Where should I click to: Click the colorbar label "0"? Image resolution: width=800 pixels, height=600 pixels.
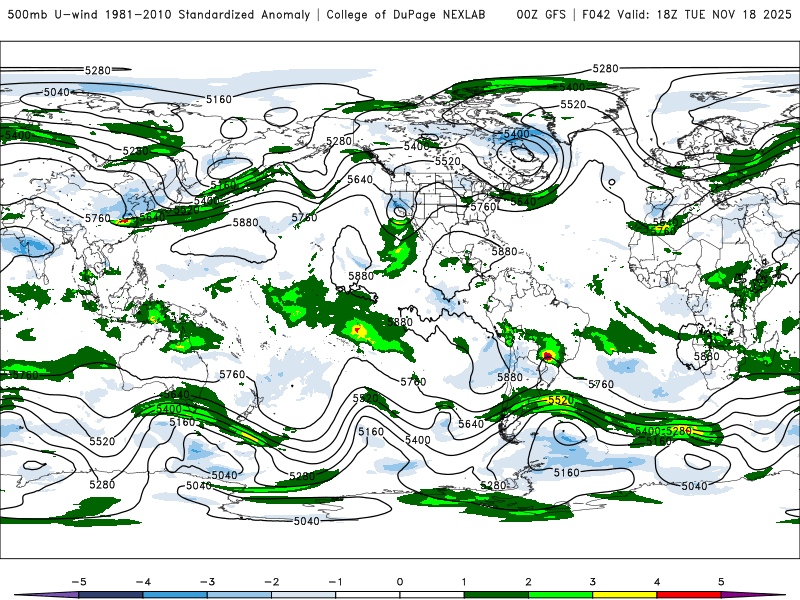pyautogui.click(x=399, y=582)
